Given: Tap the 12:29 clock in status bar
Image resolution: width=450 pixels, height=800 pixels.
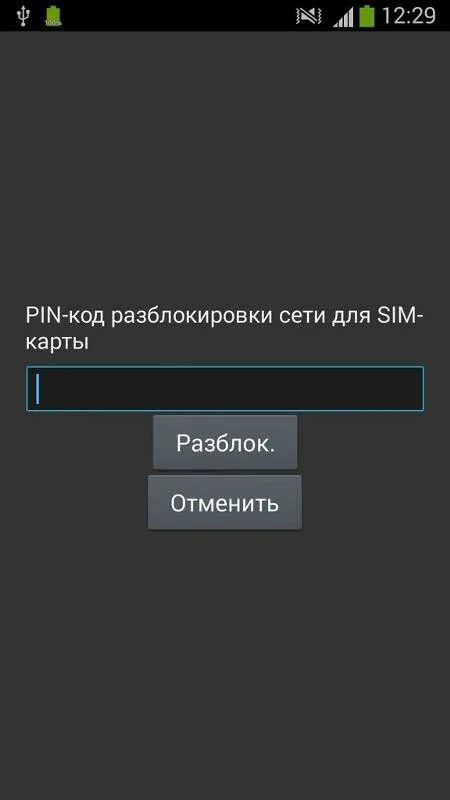Looking at the screenshot, I should point(409,16).
